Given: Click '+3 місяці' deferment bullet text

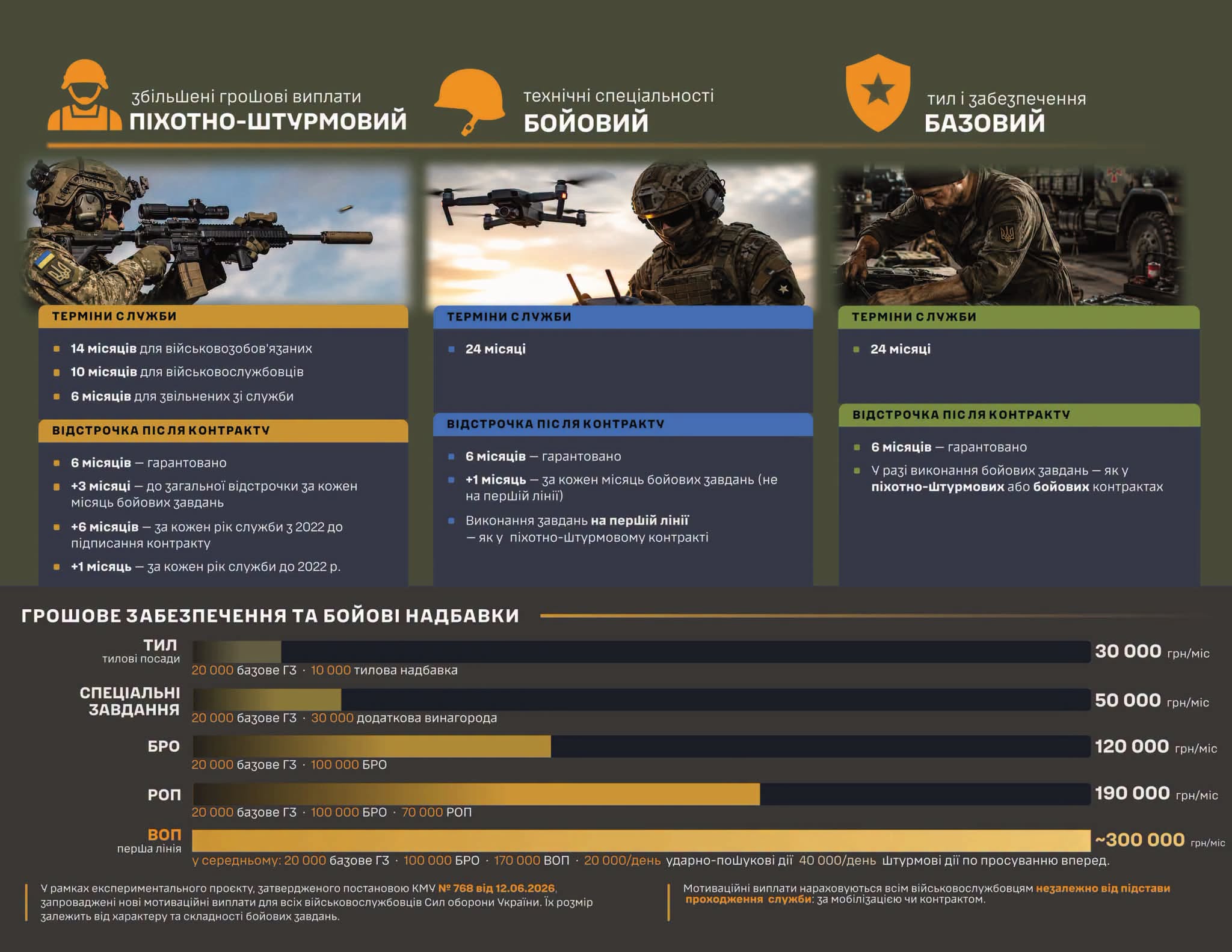Looking at the screenshot, I should tap(214, 494).
